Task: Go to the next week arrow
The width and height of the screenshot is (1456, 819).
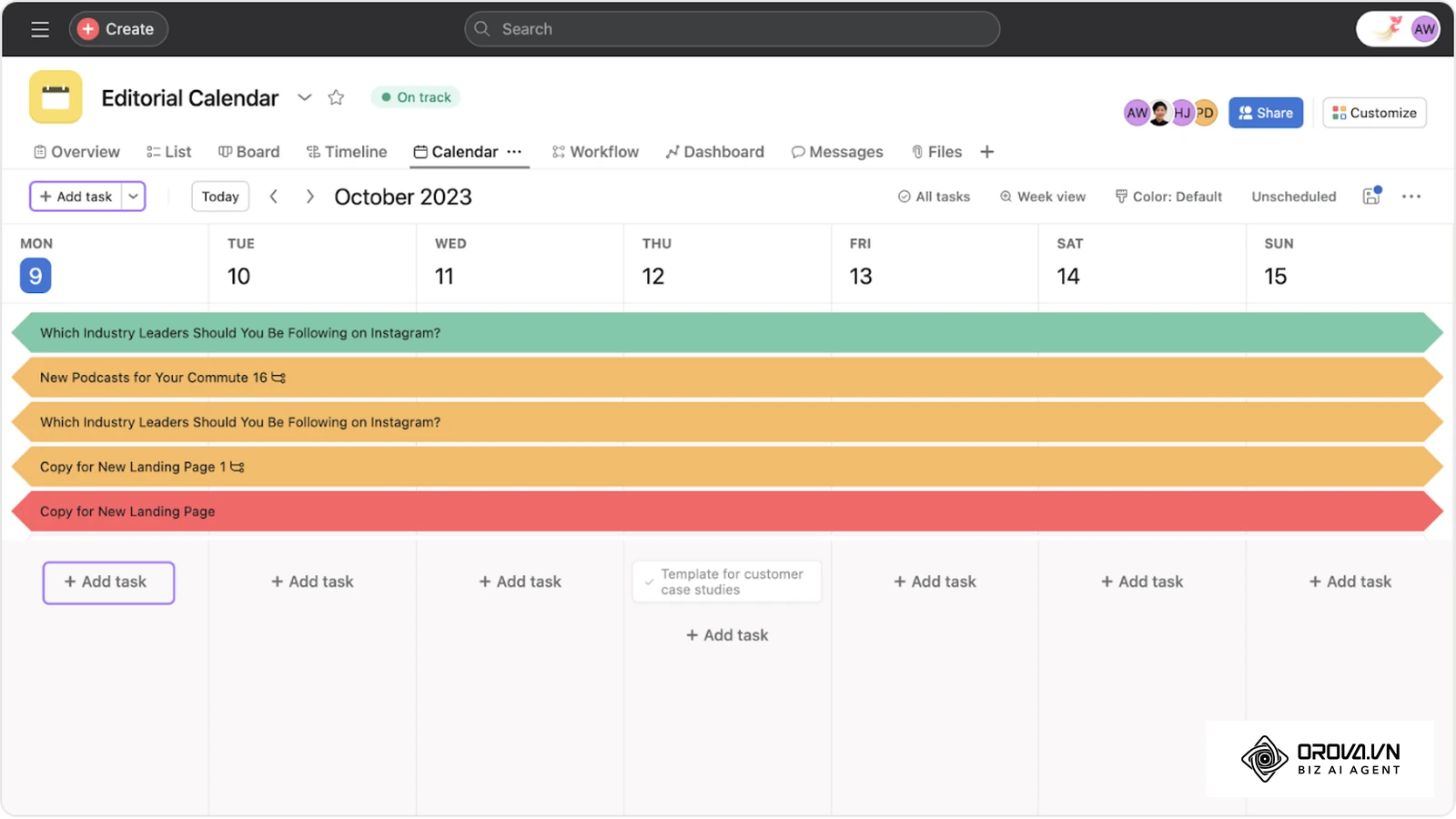Action: click(309, 197)
